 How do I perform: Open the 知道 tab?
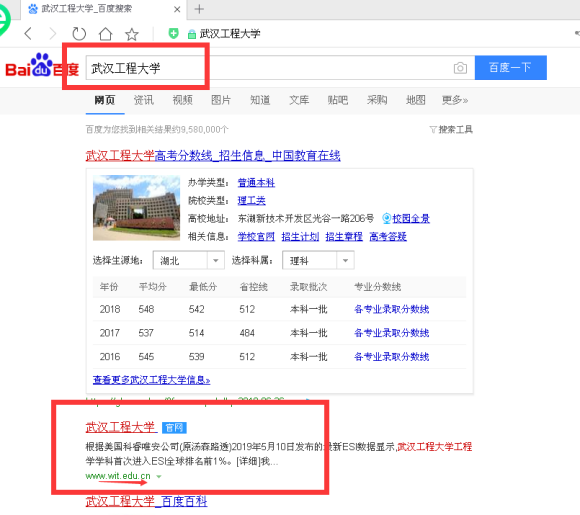260,100
